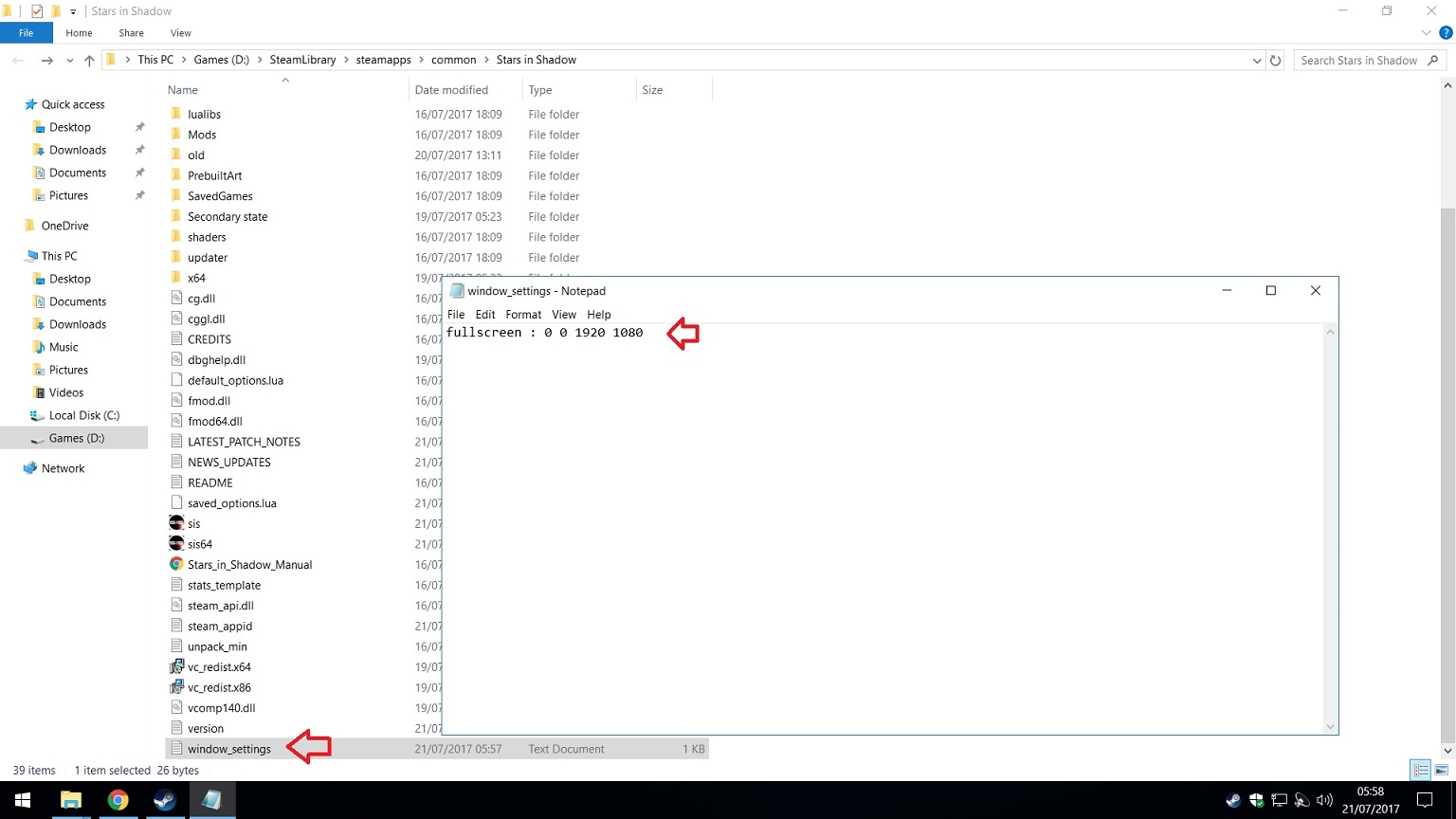
Task: Open Google Chrome from the taskbar
Action: click(x=118, y=800)
